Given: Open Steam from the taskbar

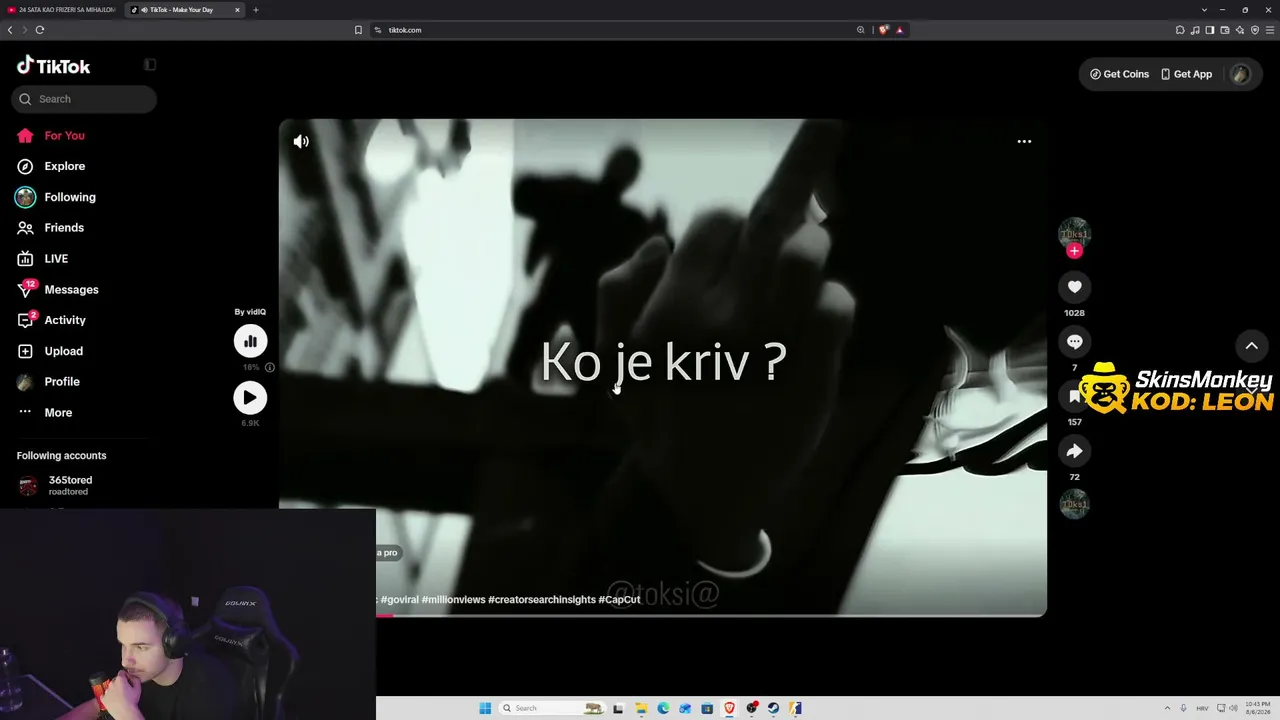Looking at the screenshot, I should 773,708.
